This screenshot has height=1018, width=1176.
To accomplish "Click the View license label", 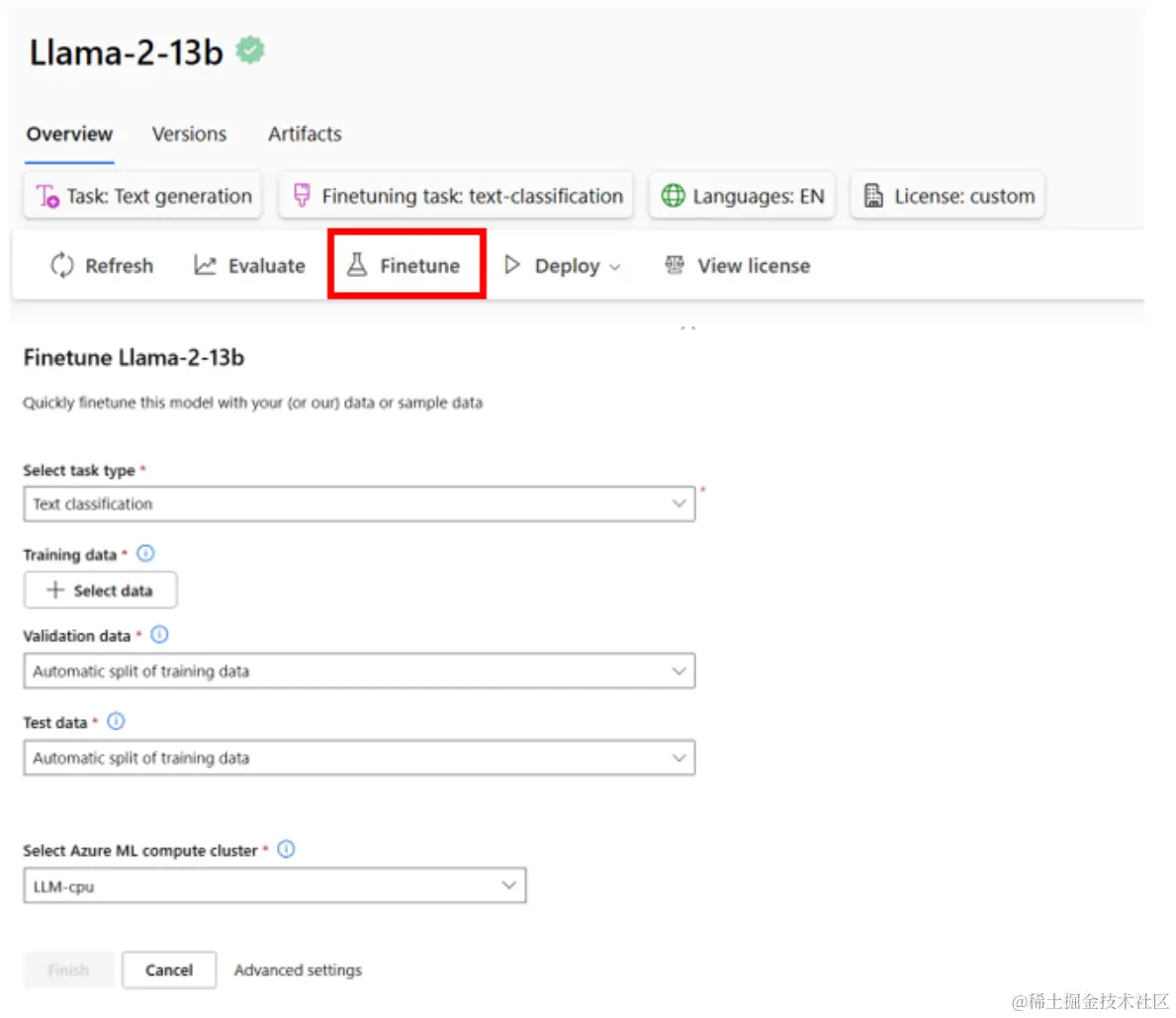I will point(754,265).
